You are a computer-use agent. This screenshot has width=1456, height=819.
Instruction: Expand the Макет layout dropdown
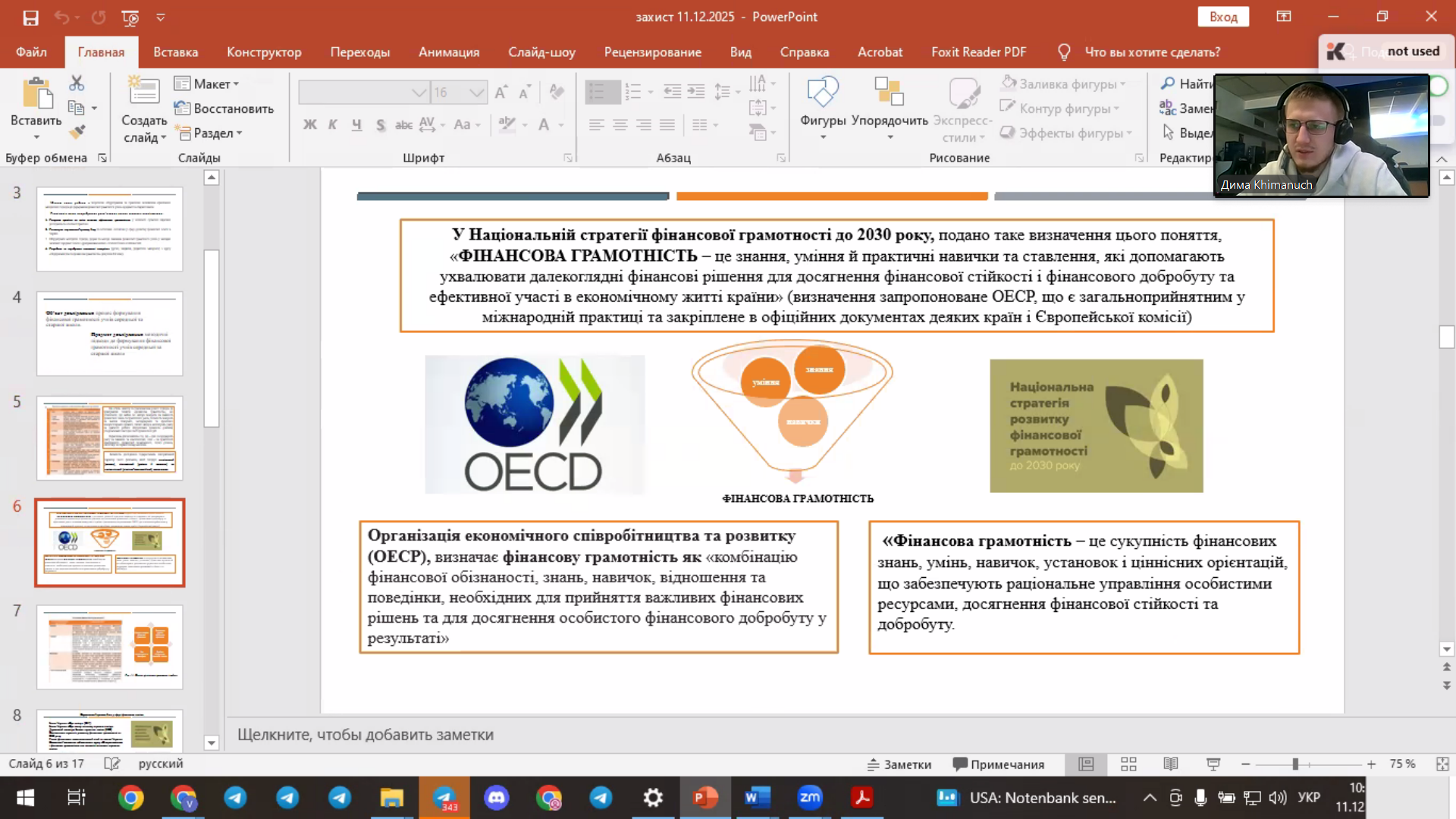[207, 83]
